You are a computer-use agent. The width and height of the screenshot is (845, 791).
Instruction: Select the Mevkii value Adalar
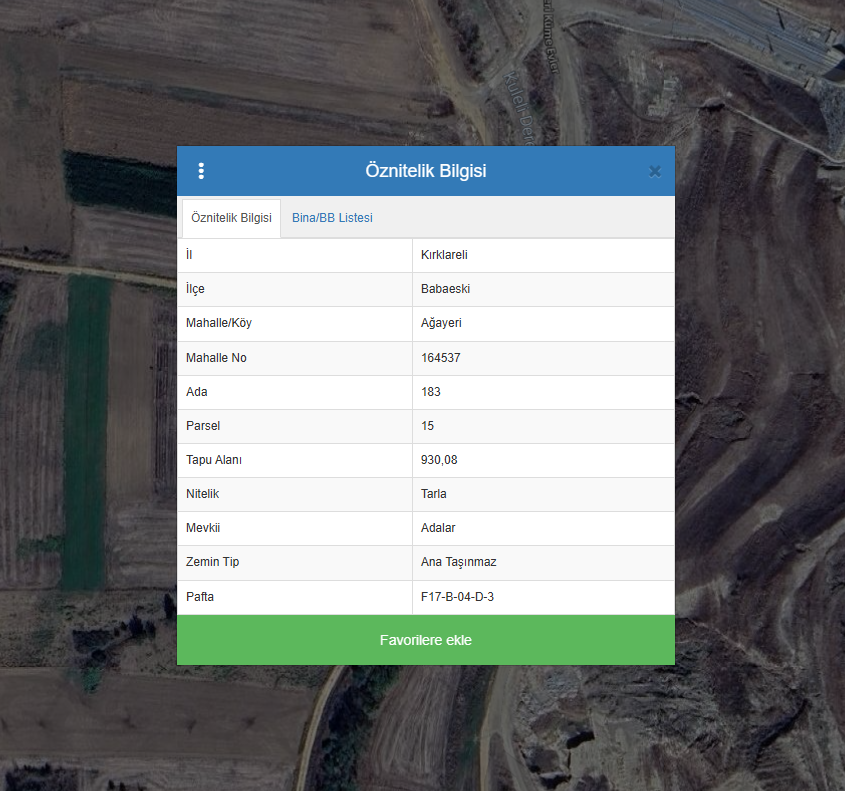[x=438, y=528]
